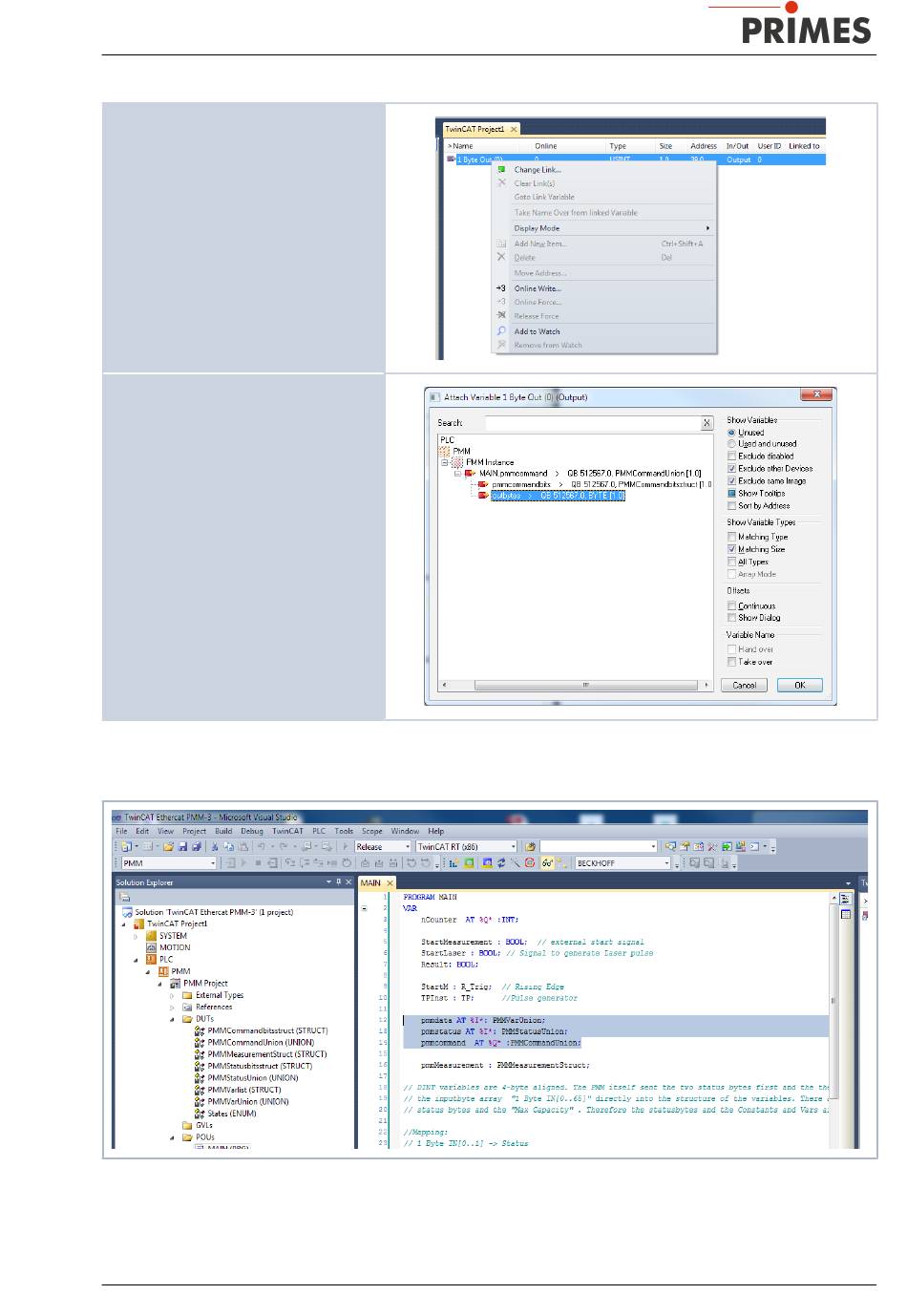907x1316 pixels.
Task: Open the PLC menu in the menu bar
Action: tap(319, 831)
